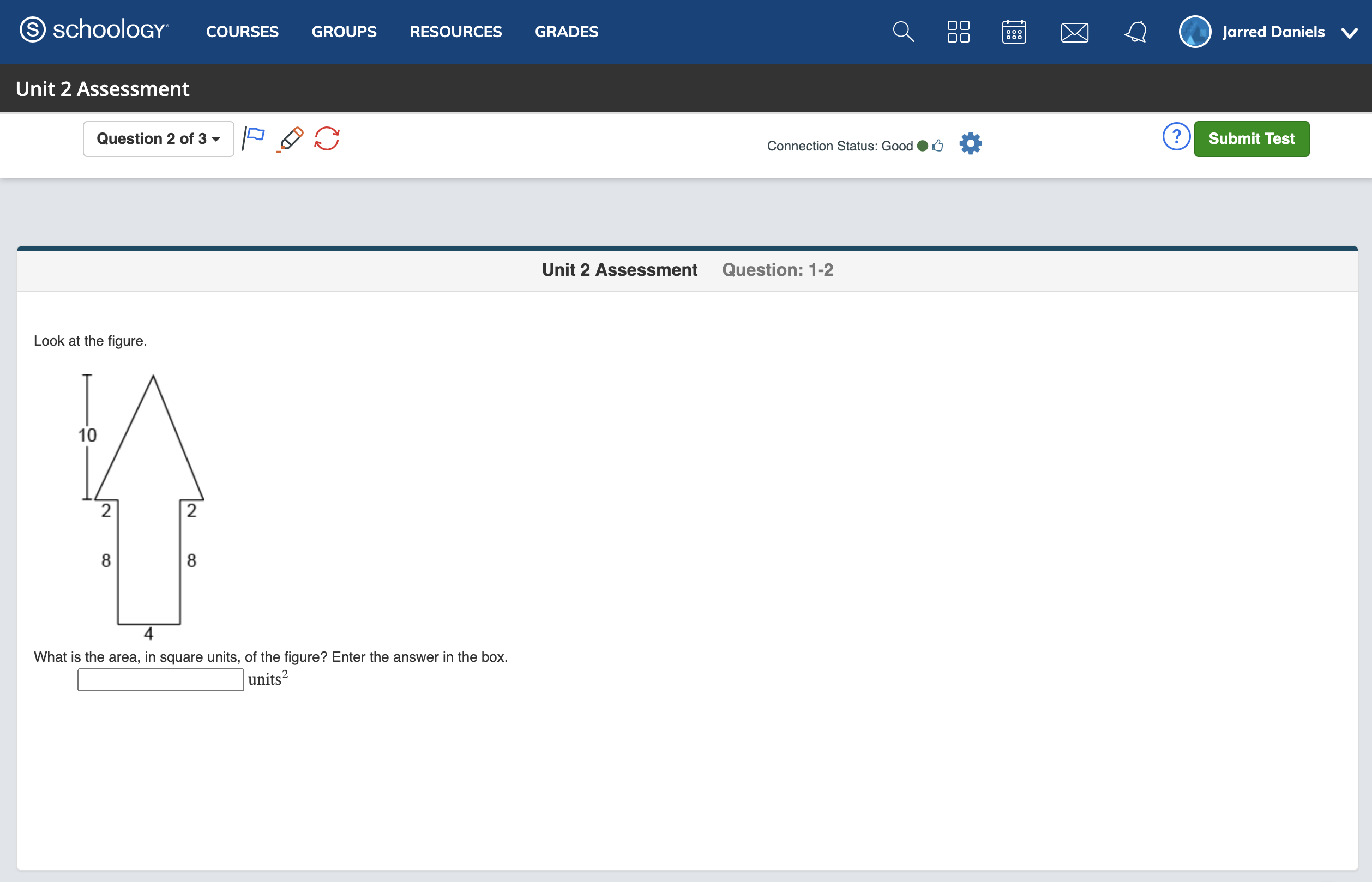Expand the Jarred Daniels account chevron
Image resolution: width=1372 pixels, height=882 pixels.
click(1349, 33)
